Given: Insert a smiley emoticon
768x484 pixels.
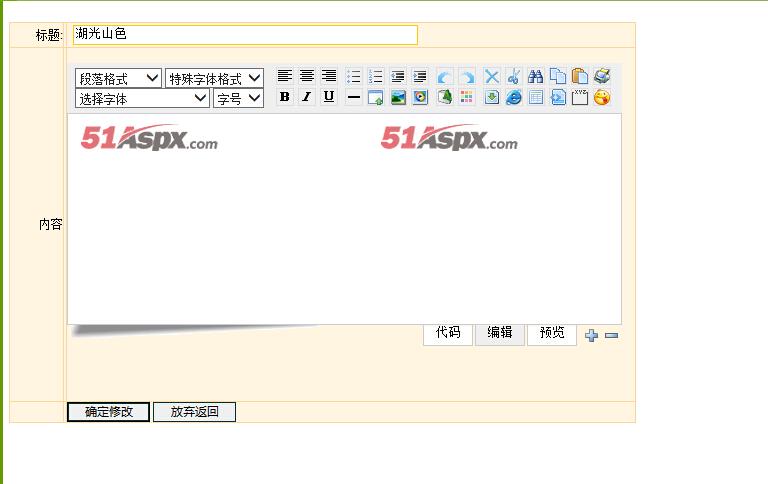Looking at the screenshot, I should coord(602,97).
